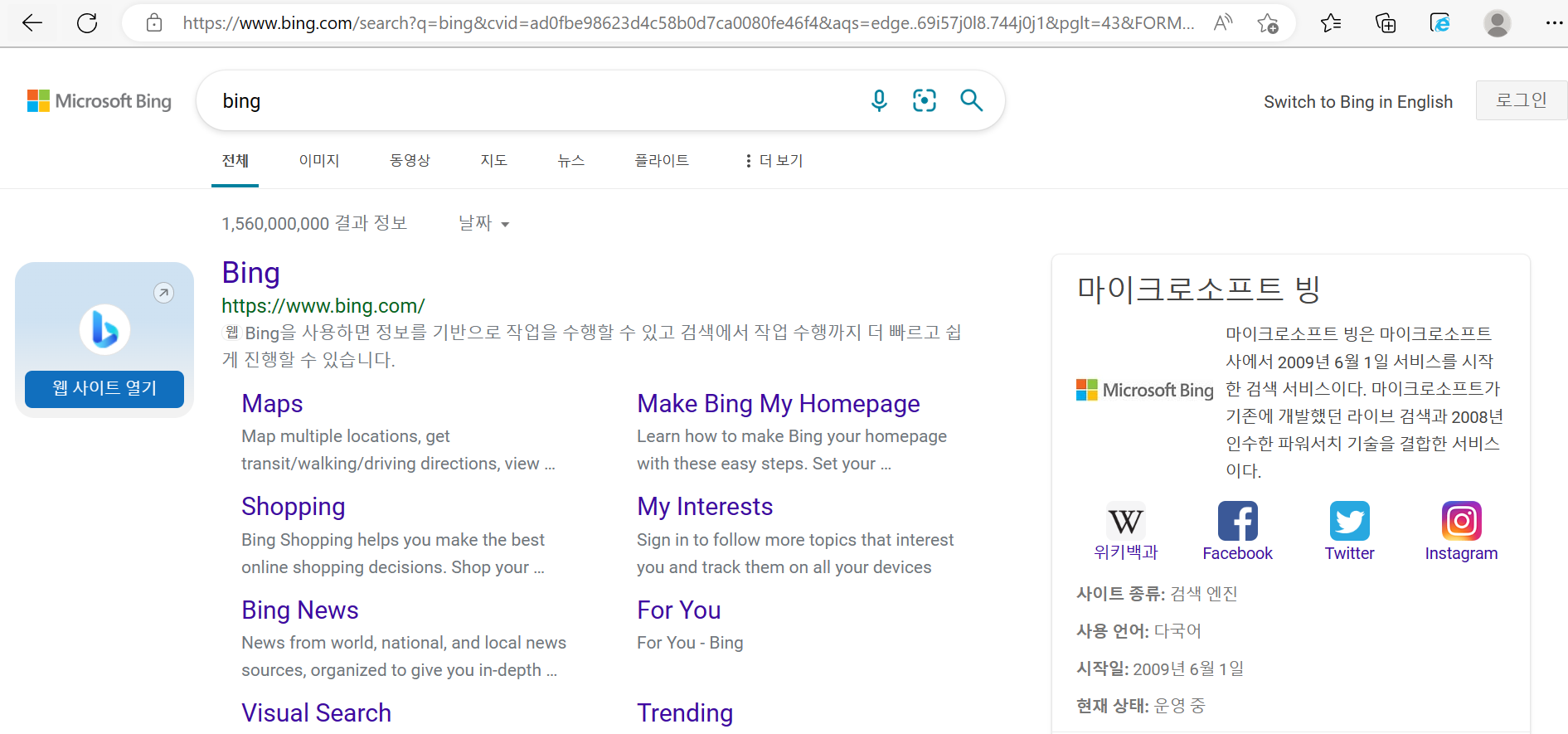
Task: Click the 사용 언어: 다국어 row
Action: coord(1138,631)
